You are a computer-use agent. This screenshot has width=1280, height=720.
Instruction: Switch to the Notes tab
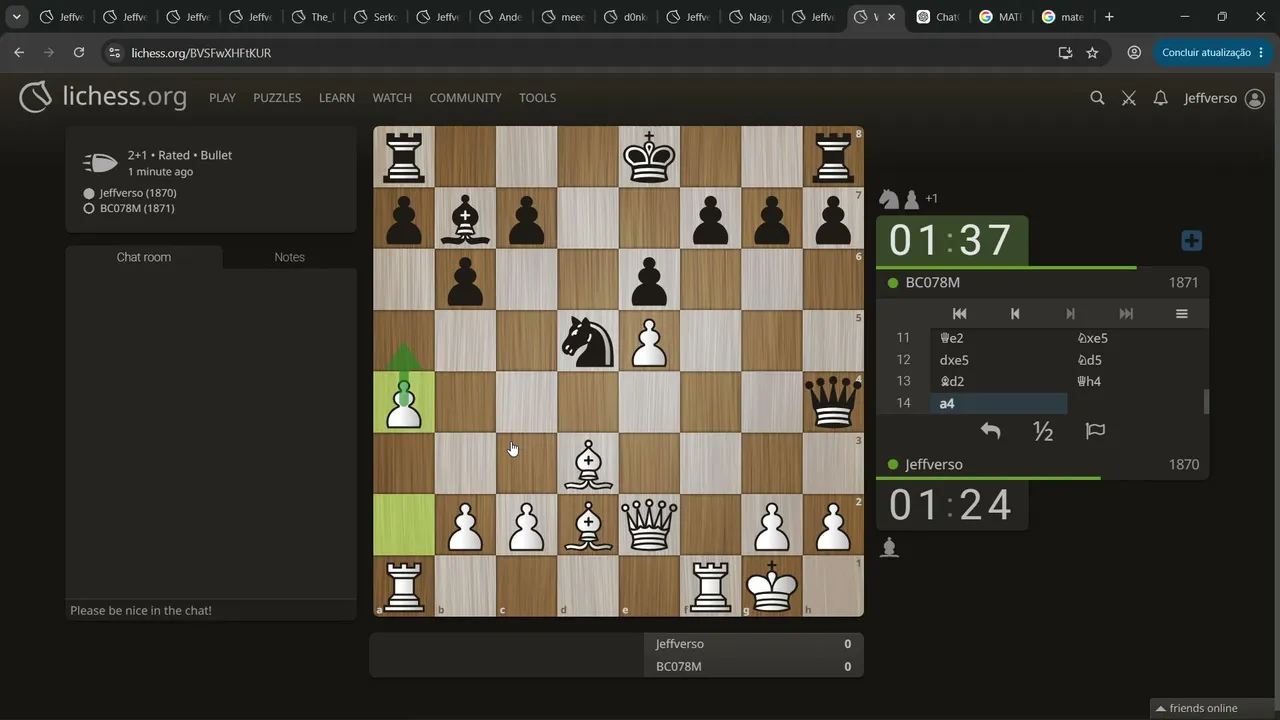(x=289, y=257)
